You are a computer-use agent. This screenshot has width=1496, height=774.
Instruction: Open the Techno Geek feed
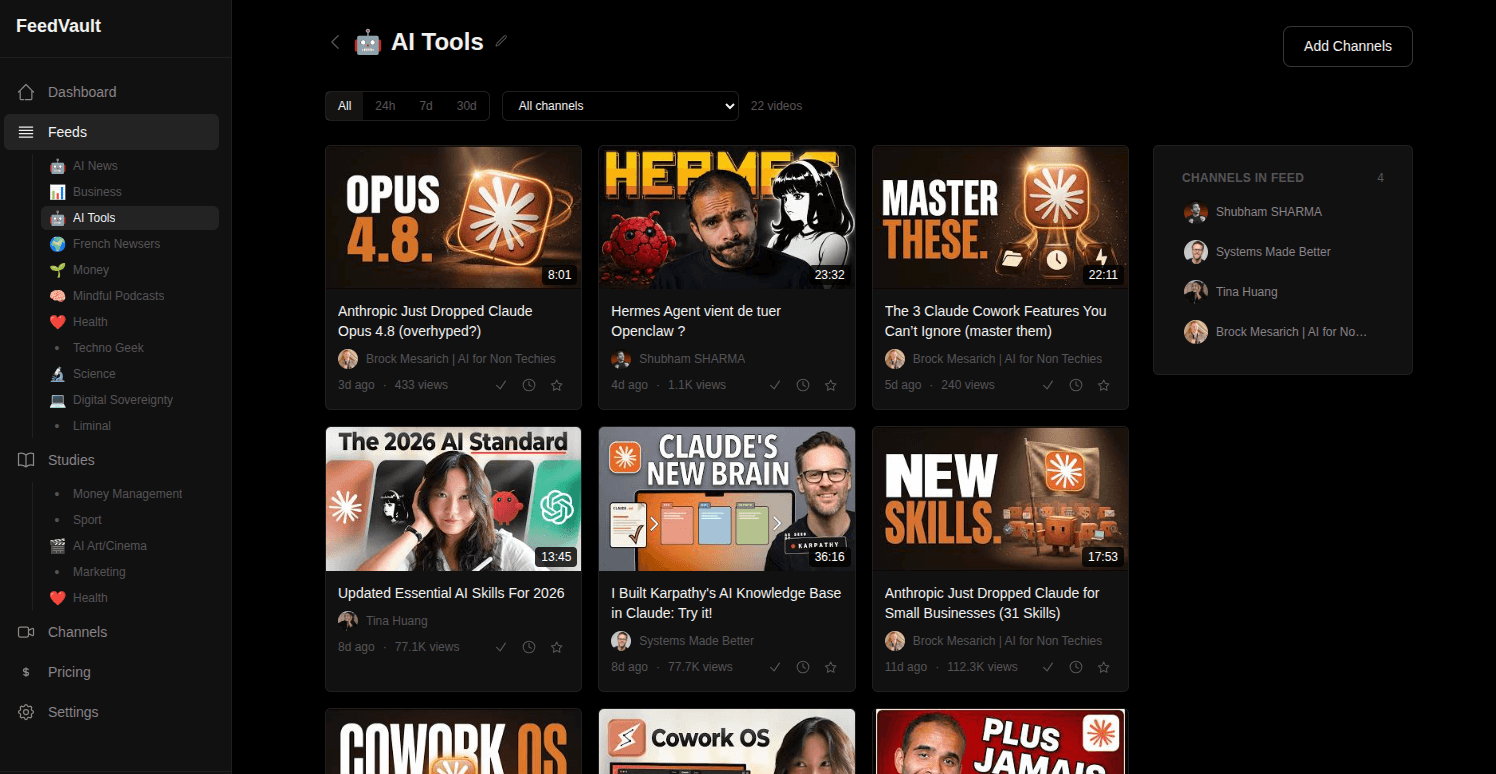130,348
